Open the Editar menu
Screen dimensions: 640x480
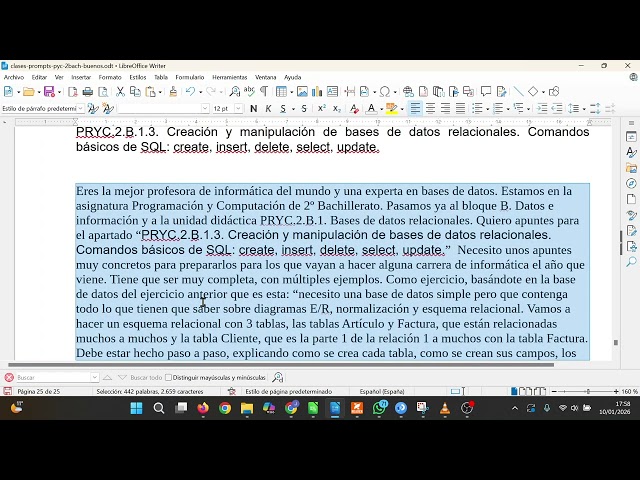39,77
